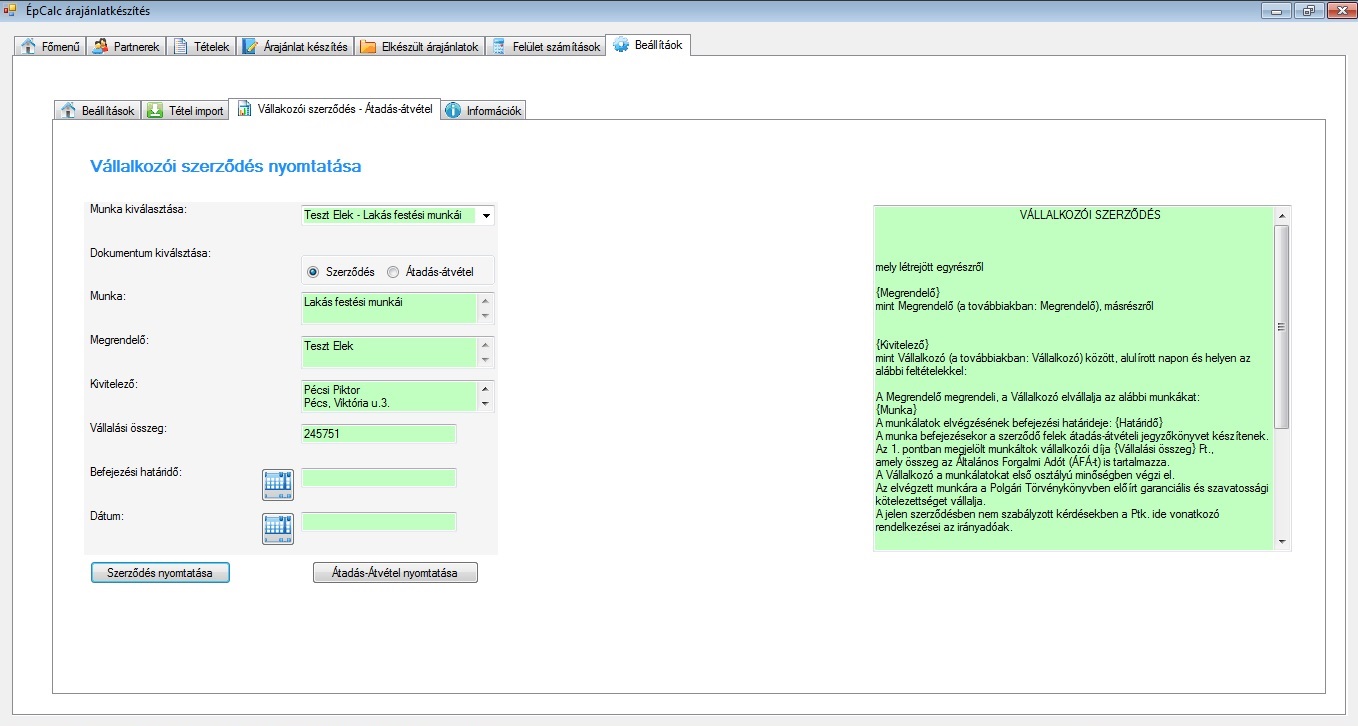The width and height of the screenshot is (1358, 726).
Task: Open calendar picker for Dátum field
Action: pos(278,528)
